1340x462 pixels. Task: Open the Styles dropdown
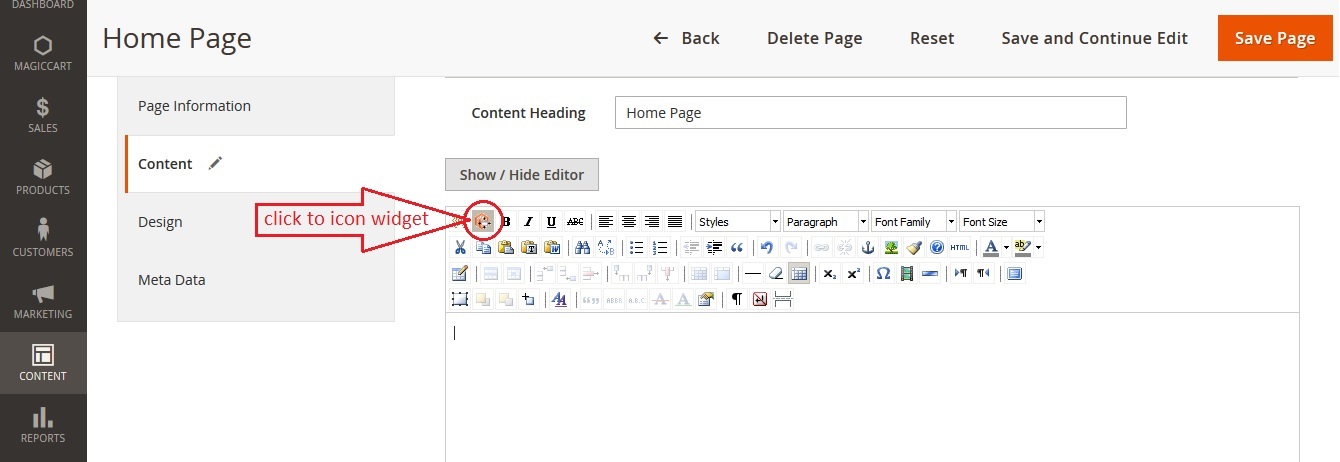pyautogui.click(x=738, y=222)
